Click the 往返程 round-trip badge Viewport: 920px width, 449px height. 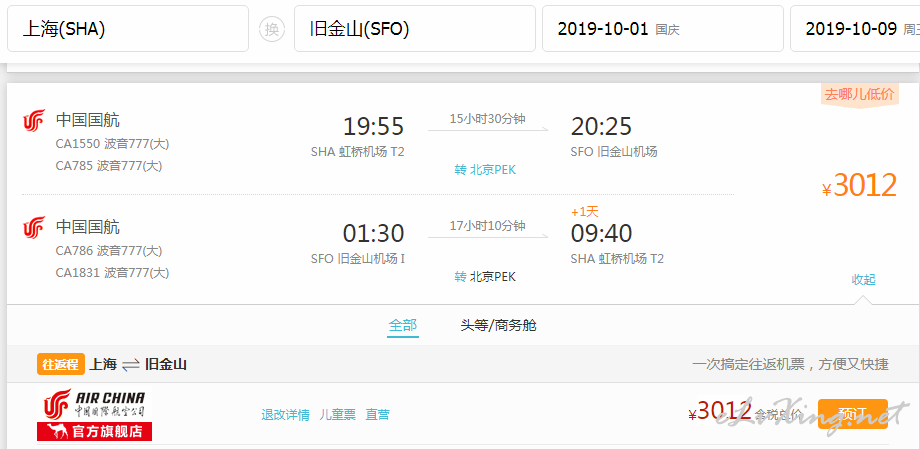click(61, 364)
